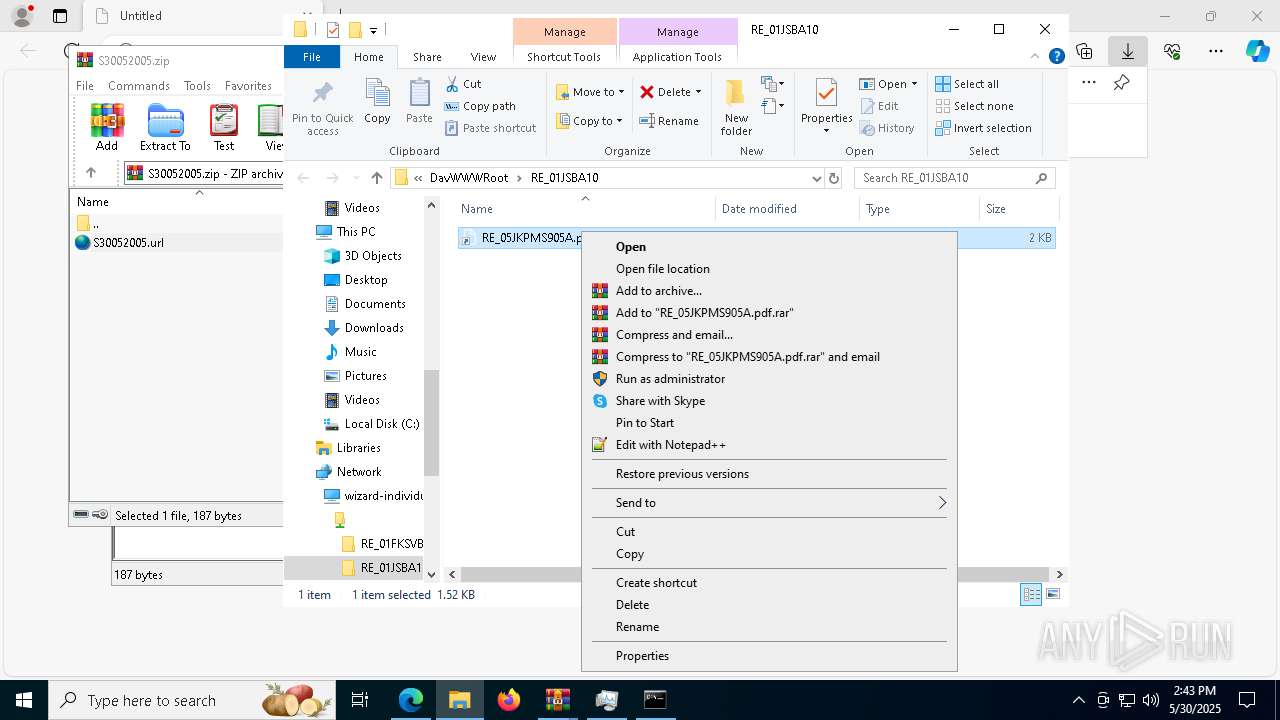
Task: Choose Open file location in context menu
Action: click(x=768, y=269)
